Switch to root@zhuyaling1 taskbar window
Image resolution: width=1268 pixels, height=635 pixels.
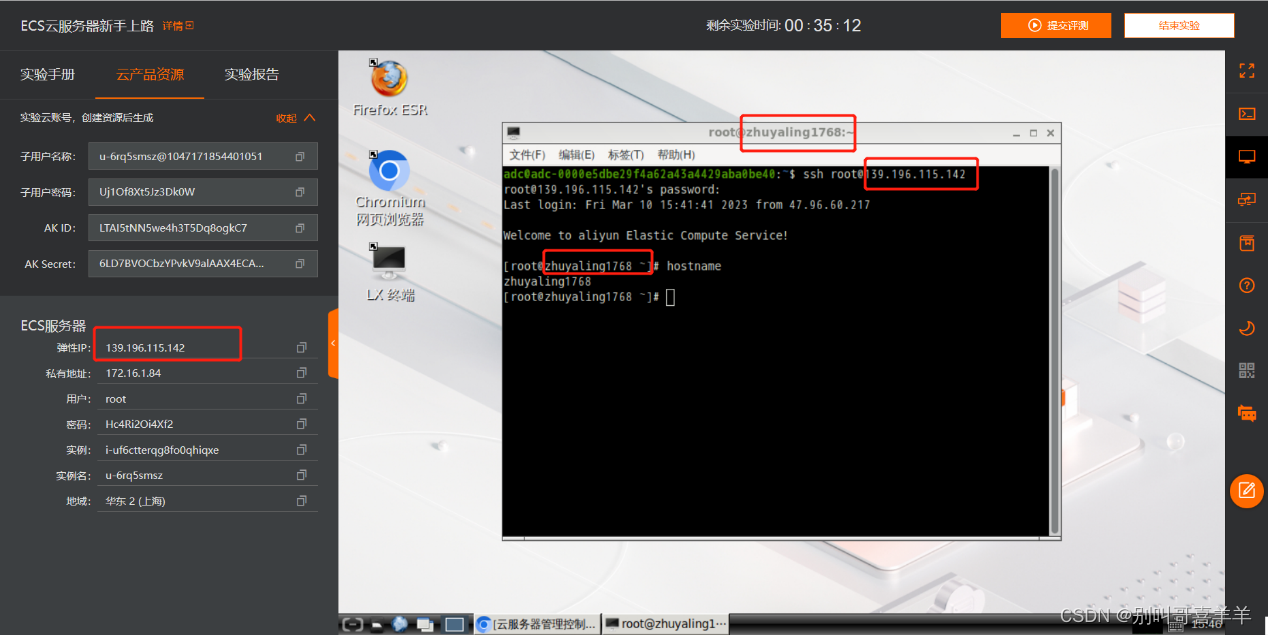665,623
